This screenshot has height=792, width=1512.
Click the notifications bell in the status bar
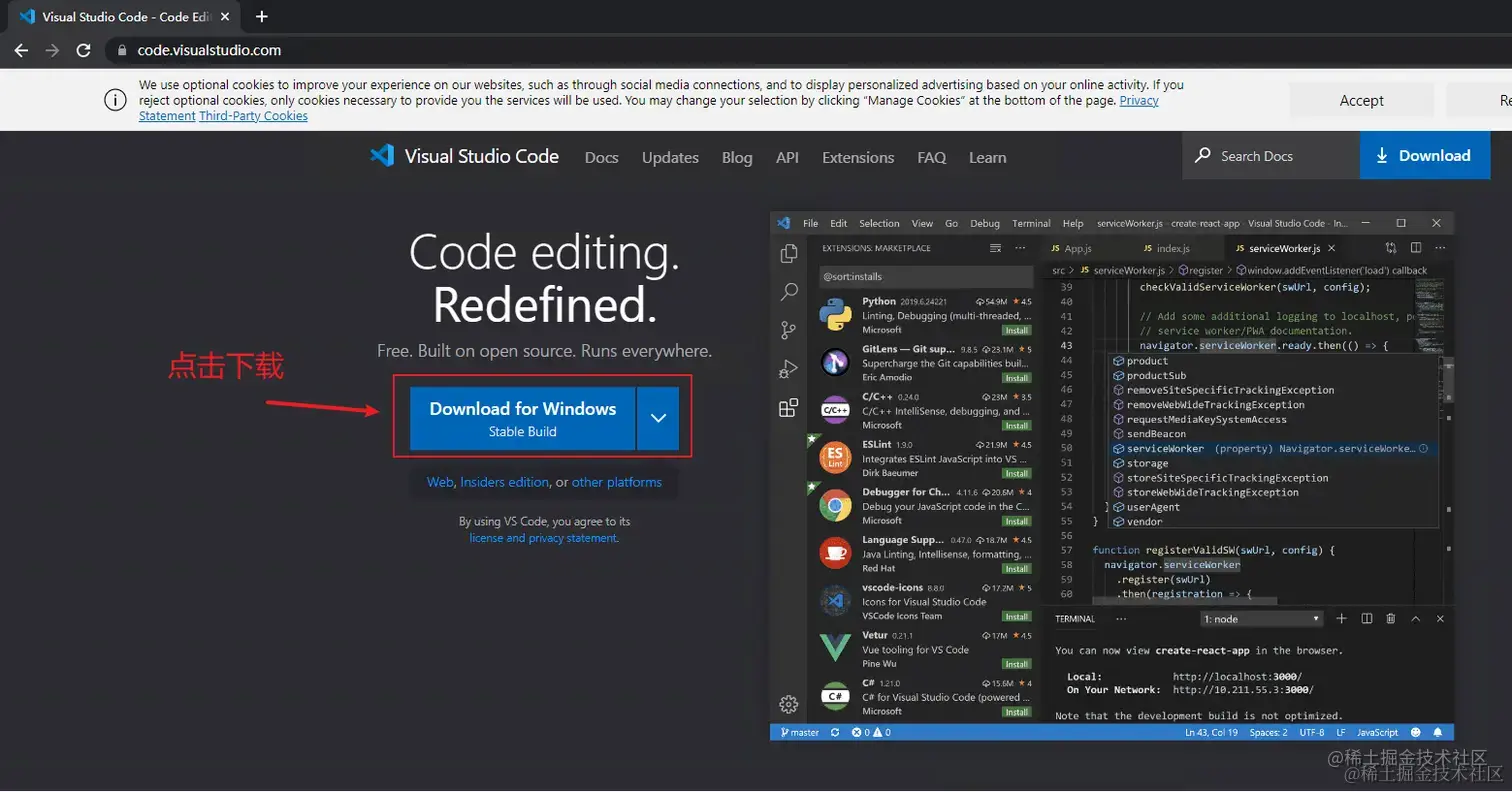(1437, 731)
